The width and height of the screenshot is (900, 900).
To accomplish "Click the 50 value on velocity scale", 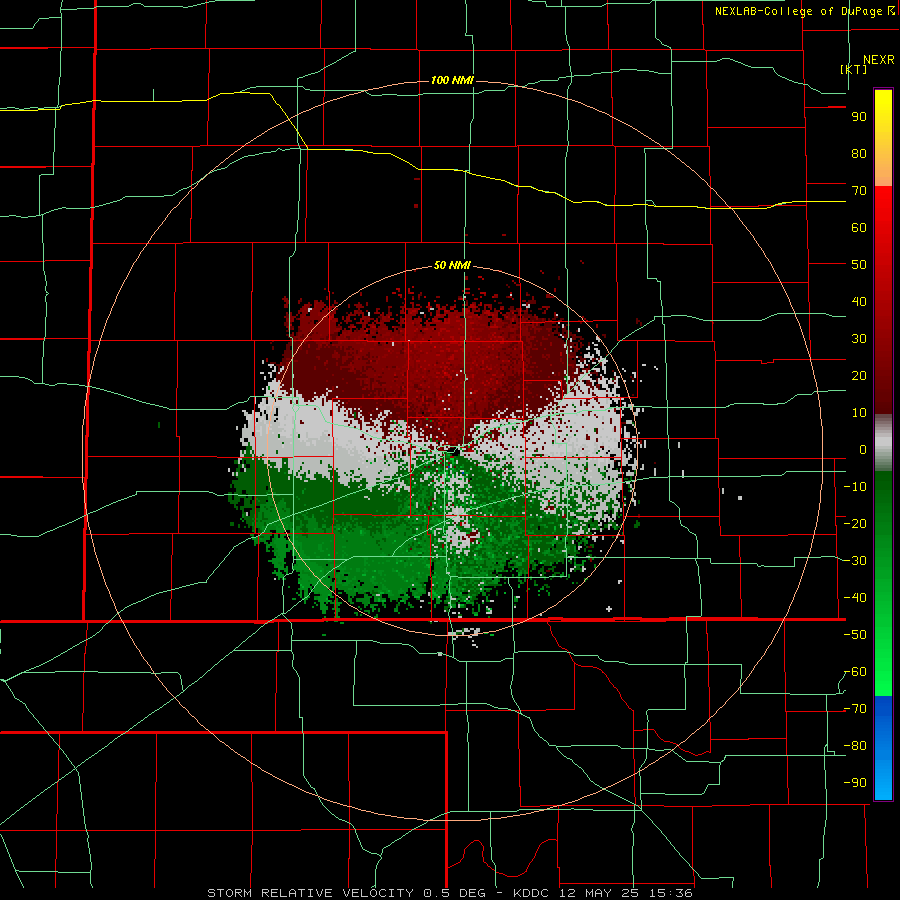I will pyautogui.click(x=859, y=265).
